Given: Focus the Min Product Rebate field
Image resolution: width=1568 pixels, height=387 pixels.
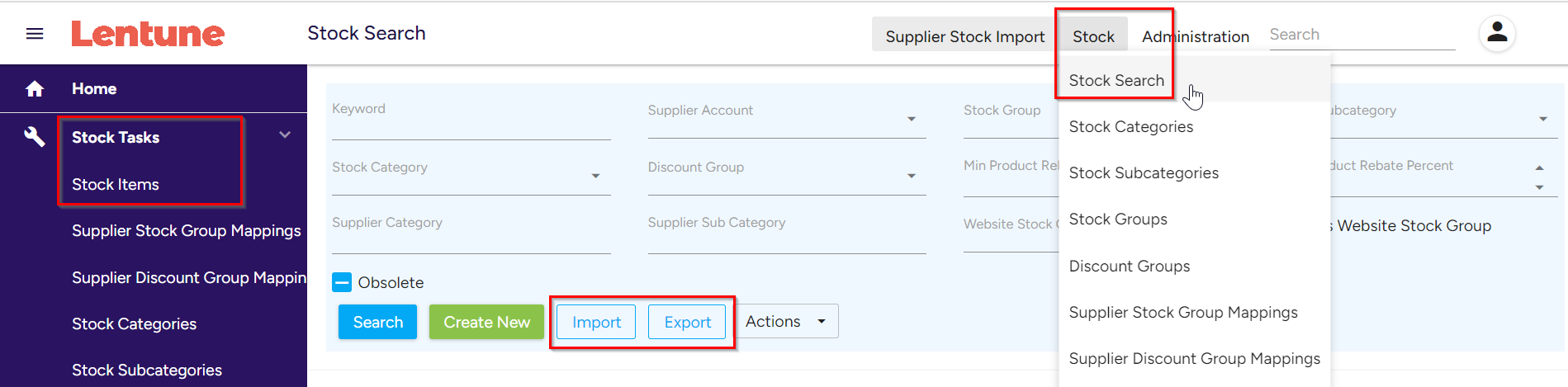Looking at the screenshot, I should pyautogui.click(x=1011, y=175).
